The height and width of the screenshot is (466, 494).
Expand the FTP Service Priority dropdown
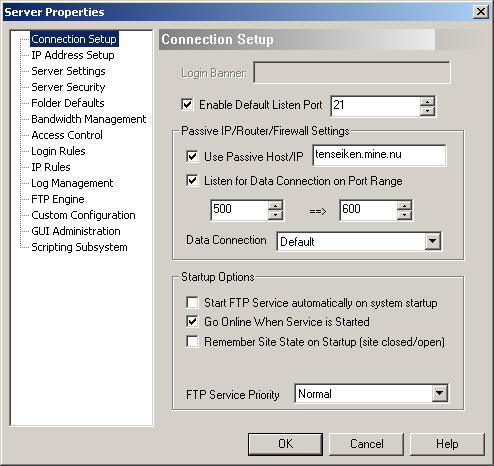[440, 393]
